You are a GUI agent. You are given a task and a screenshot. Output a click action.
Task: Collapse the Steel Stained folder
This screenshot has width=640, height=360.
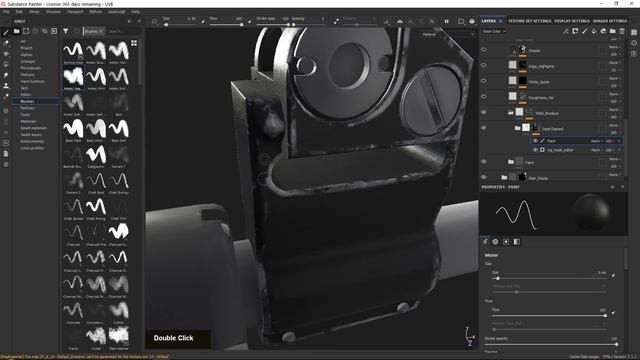[517, 128]
